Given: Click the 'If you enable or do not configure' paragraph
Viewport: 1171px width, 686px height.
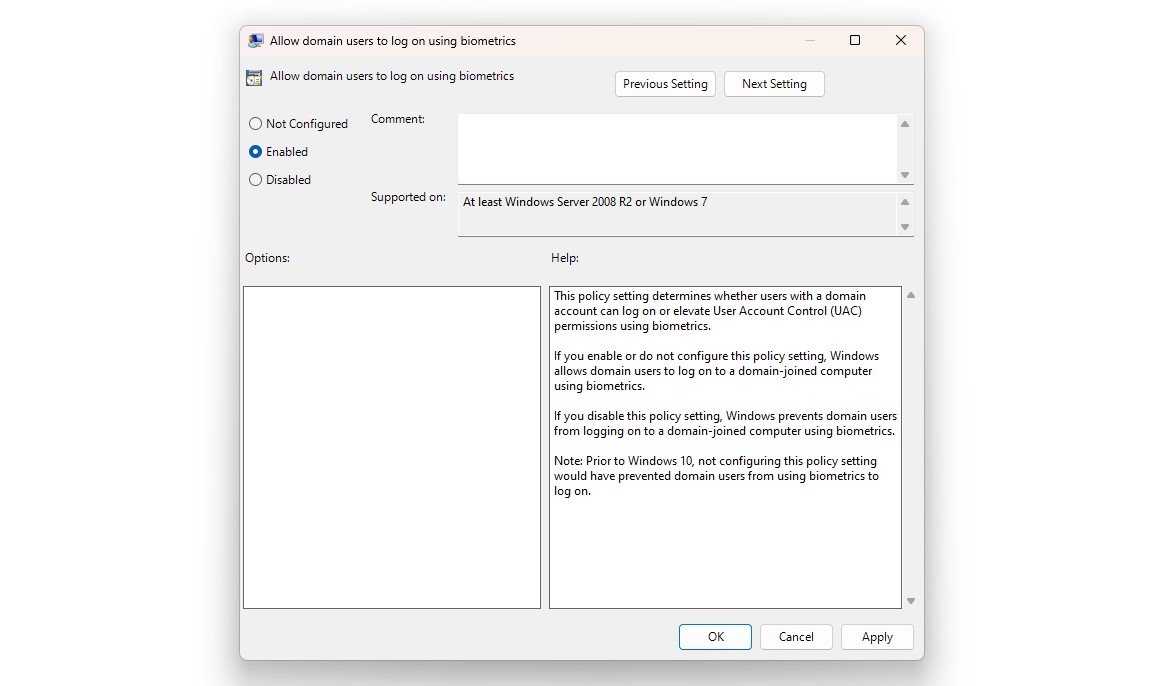Looking at the screenshot, I should pos(716,371).
